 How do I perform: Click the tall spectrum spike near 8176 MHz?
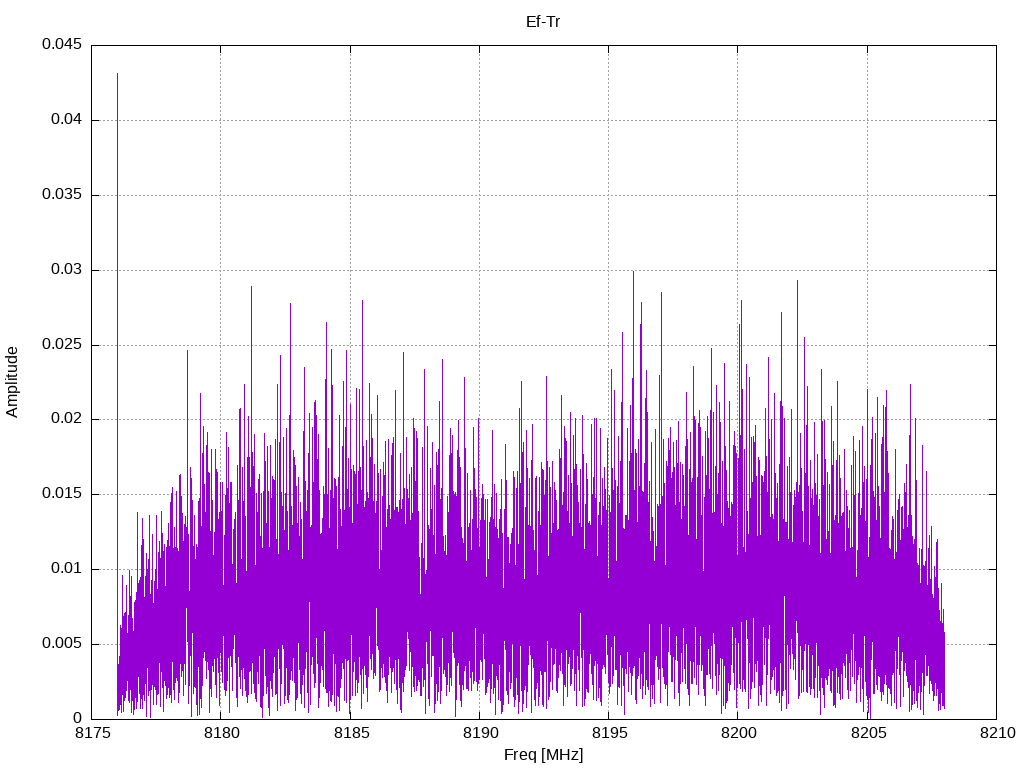point(118,392)
